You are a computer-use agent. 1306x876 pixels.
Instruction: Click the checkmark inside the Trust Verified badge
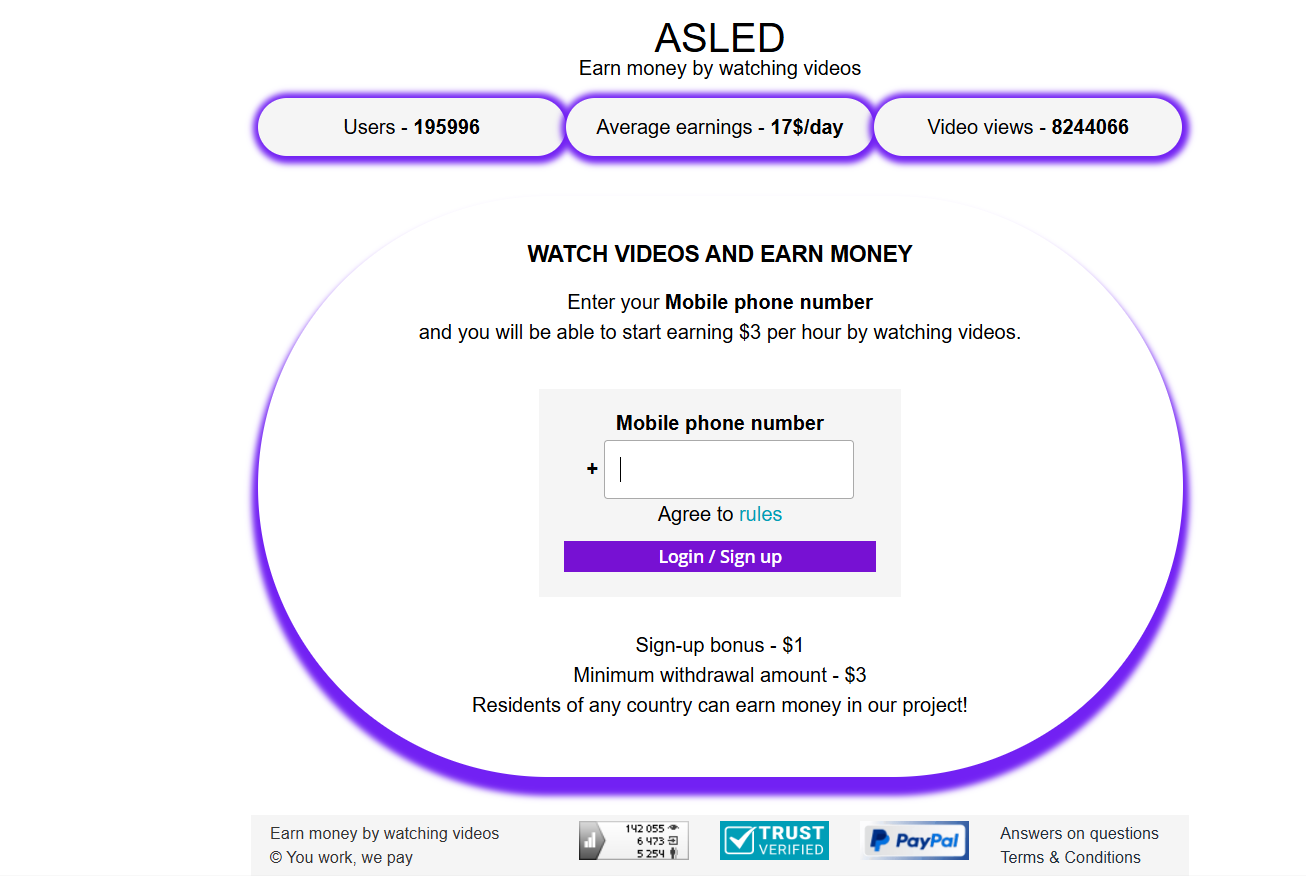tap(740, 840)
